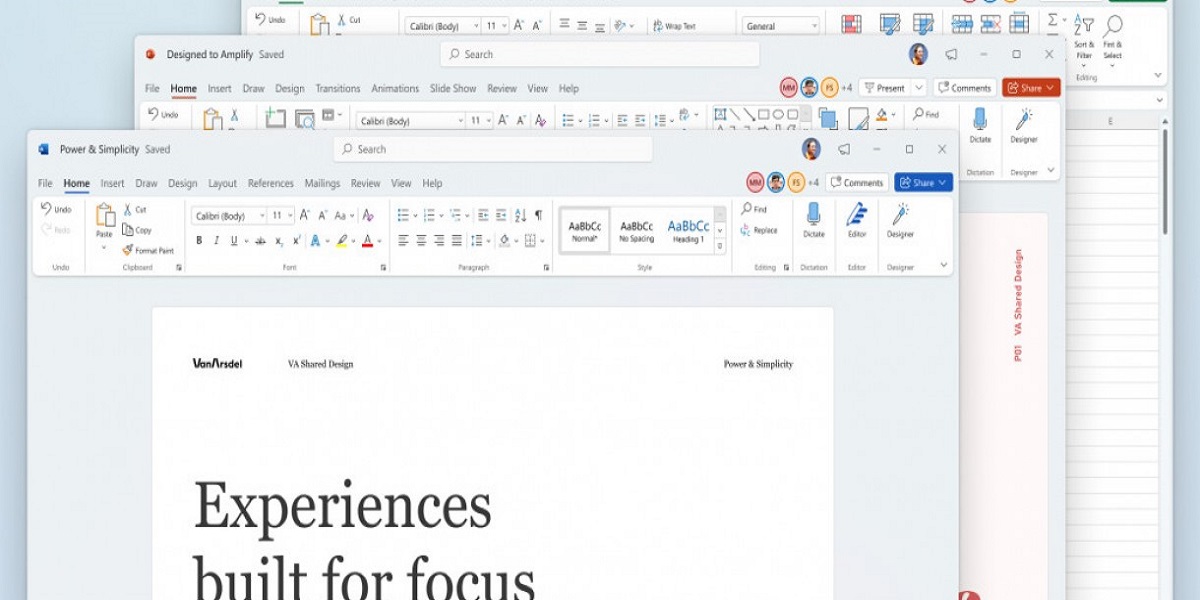The width and height of the screenshot is (1200, 600).
Task: Select the Format Painter tool
Action: pos(148,251)
